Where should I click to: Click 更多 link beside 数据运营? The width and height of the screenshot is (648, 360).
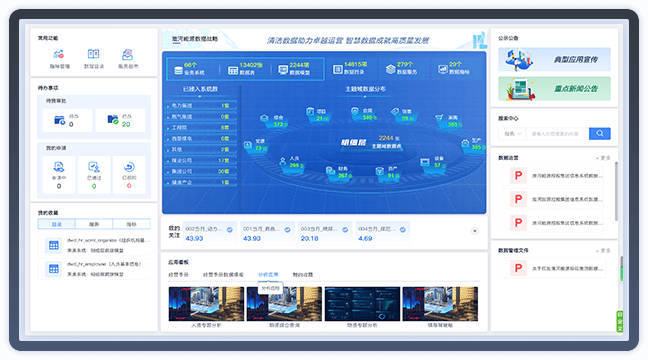click(603, 158)
